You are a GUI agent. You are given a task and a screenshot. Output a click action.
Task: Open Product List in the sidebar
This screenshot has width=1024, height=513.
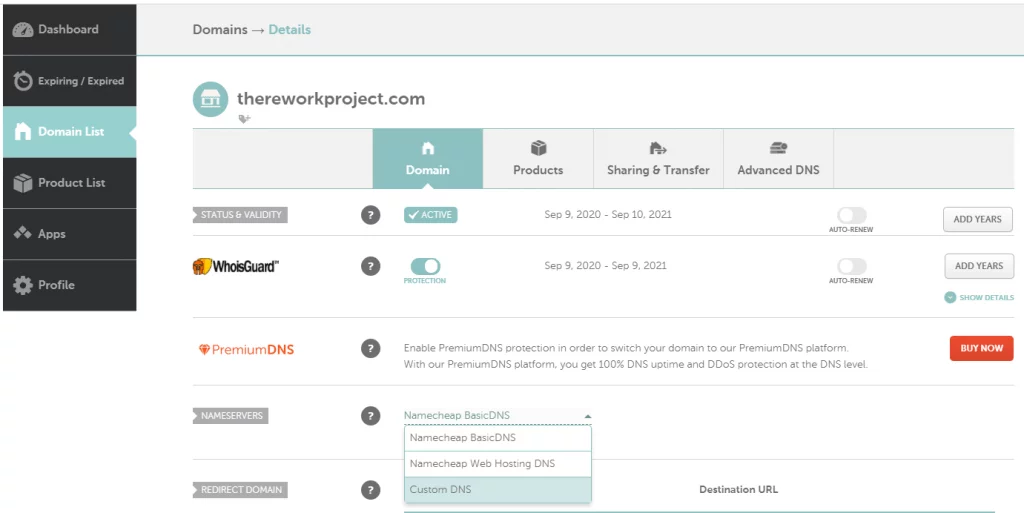tap(69, 183)
